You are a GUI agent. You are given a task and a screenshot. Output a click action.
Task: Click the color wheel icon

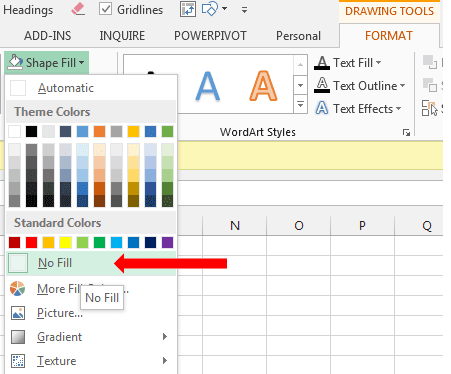17,288
